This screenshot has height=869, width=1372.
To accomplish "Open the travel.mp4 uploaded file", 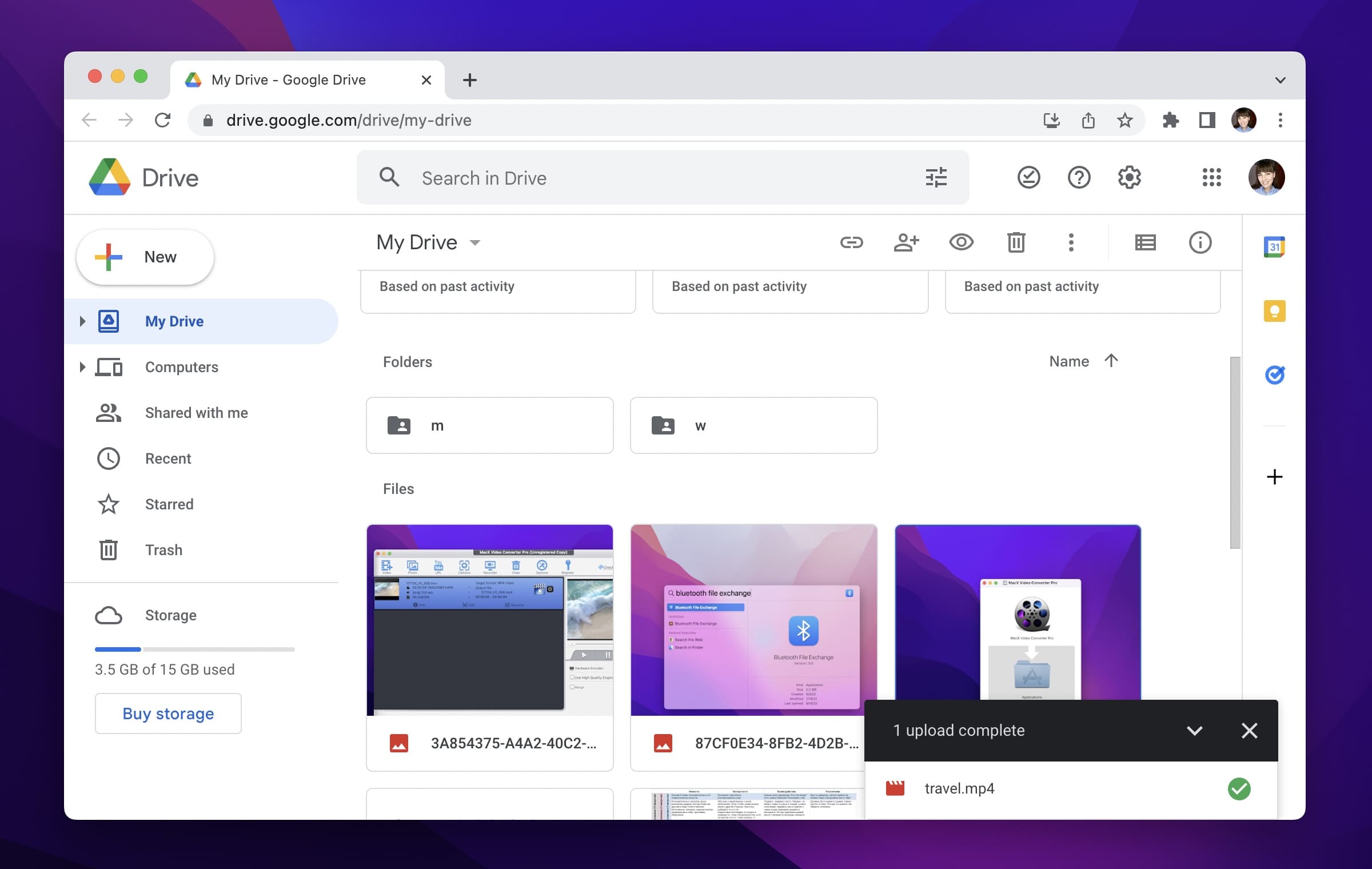I will point(958,788).
